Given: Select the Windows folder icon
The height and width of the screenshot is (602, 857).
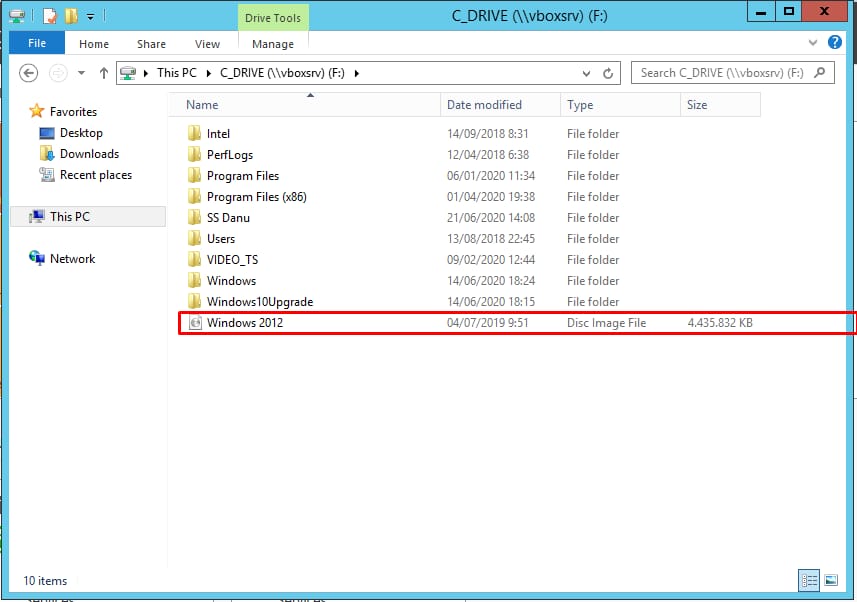Looking at the screenshot, I should pyautogui.click(x=194, y=280).
